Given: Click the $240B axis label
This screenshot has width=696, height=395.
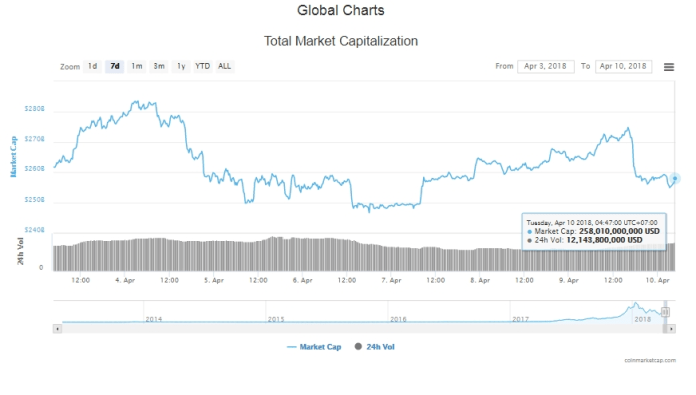Looking at the screenshot, I should coord(35,230).
